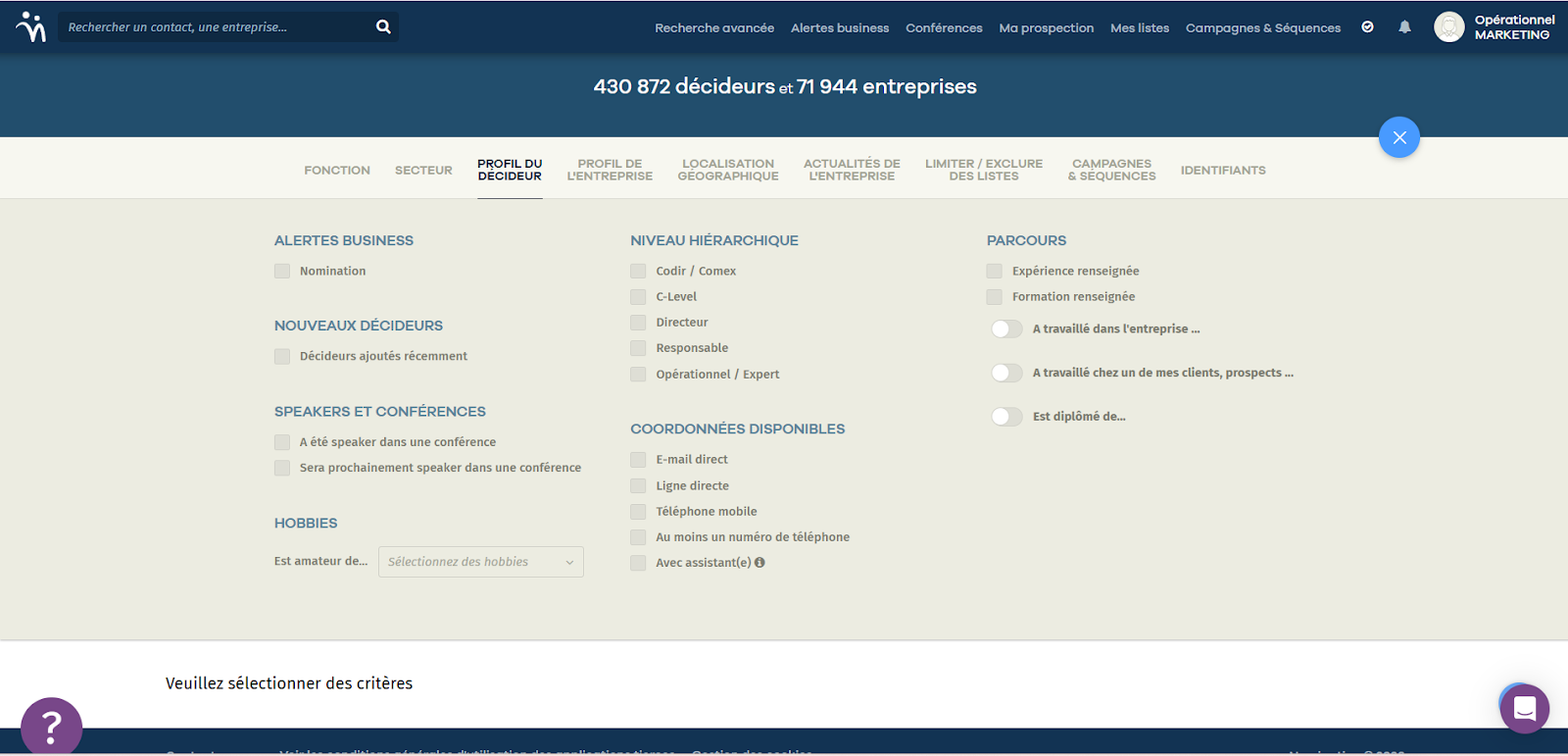Click the 430 872 décideurs count text
The image size is (1568, 756).
[x=684, y=86]
